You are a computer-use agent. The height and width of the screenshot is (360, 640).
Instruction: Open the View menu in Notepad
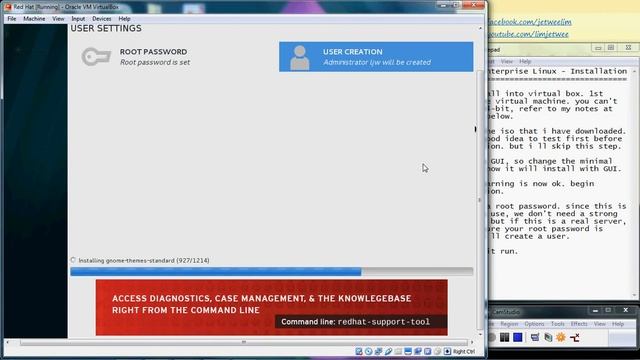(x=507, y=62)
